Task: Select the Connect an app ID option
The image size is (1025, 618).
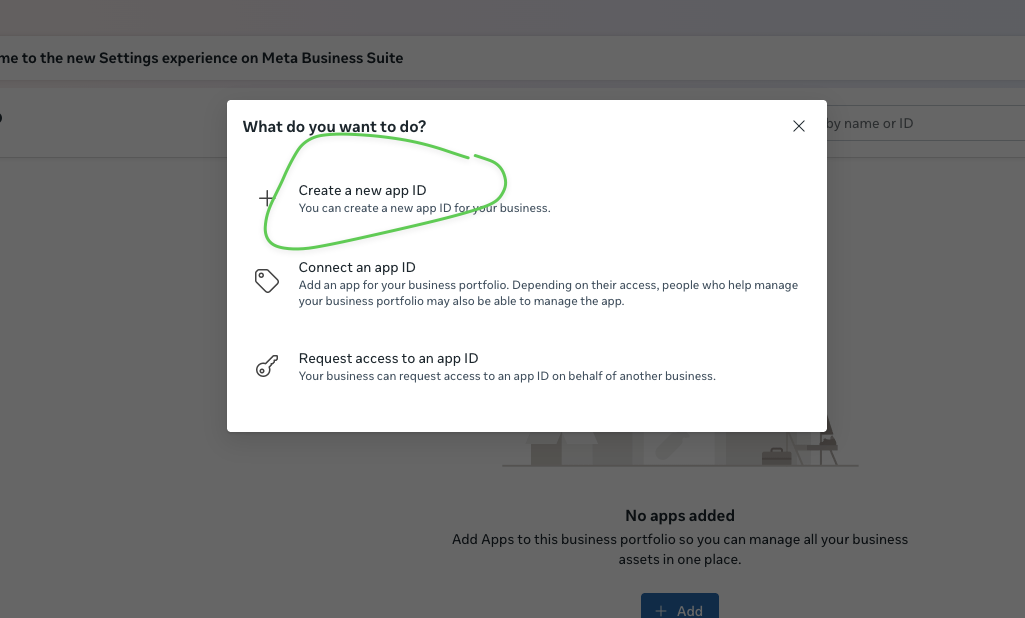Action: (x=357, y=267)
